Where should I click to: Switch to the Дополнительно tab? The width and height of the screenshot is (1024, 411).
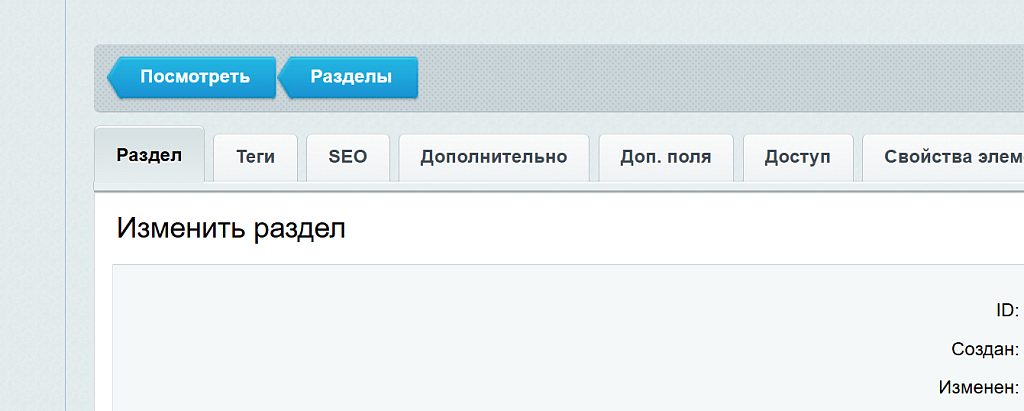pyautogui.click(x=493, y=157)
